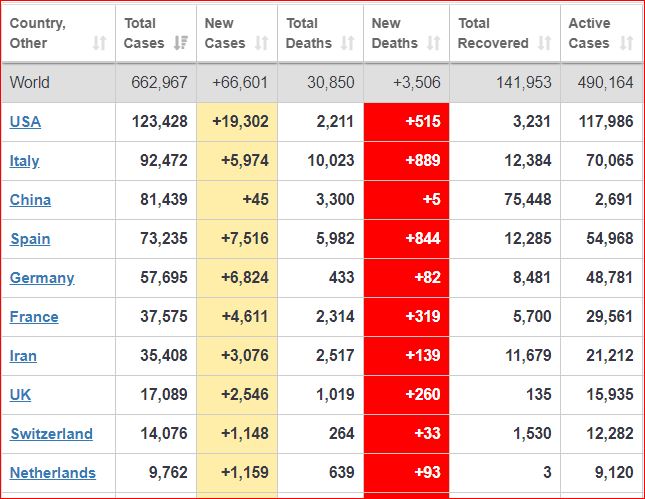Click the Country, Other header label

tap(37, 33)
